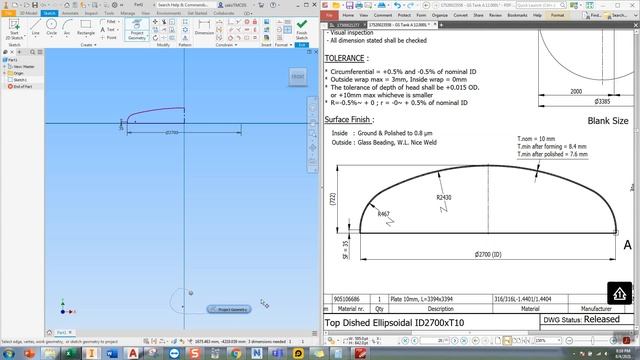Select the Dimension tool
This screenshot has height=360, width=640.
(x=204, y=27)
